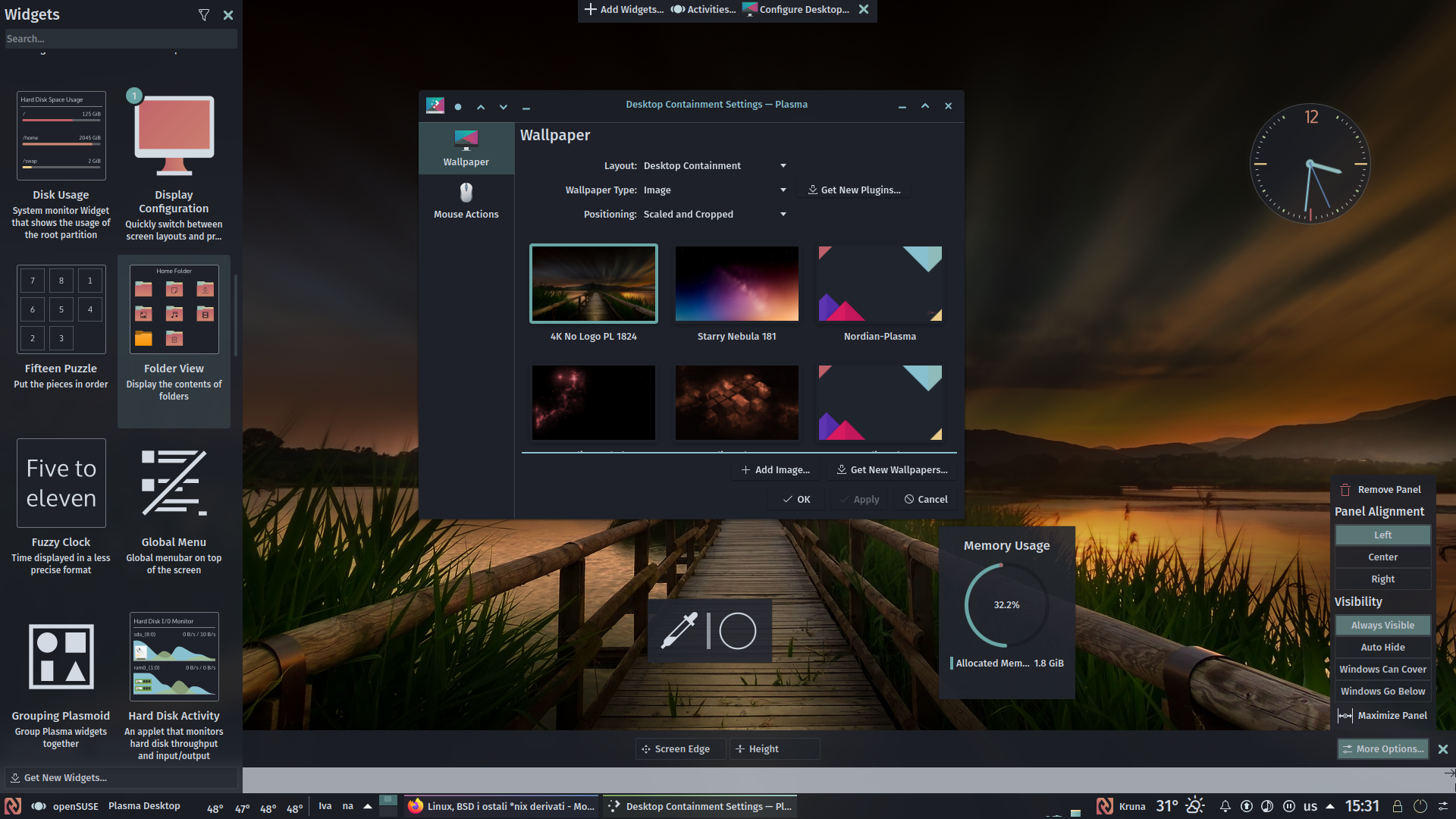The image size is (1456, 819).
Task: Click Maximize Panel button
Action: coord(1382,716)
